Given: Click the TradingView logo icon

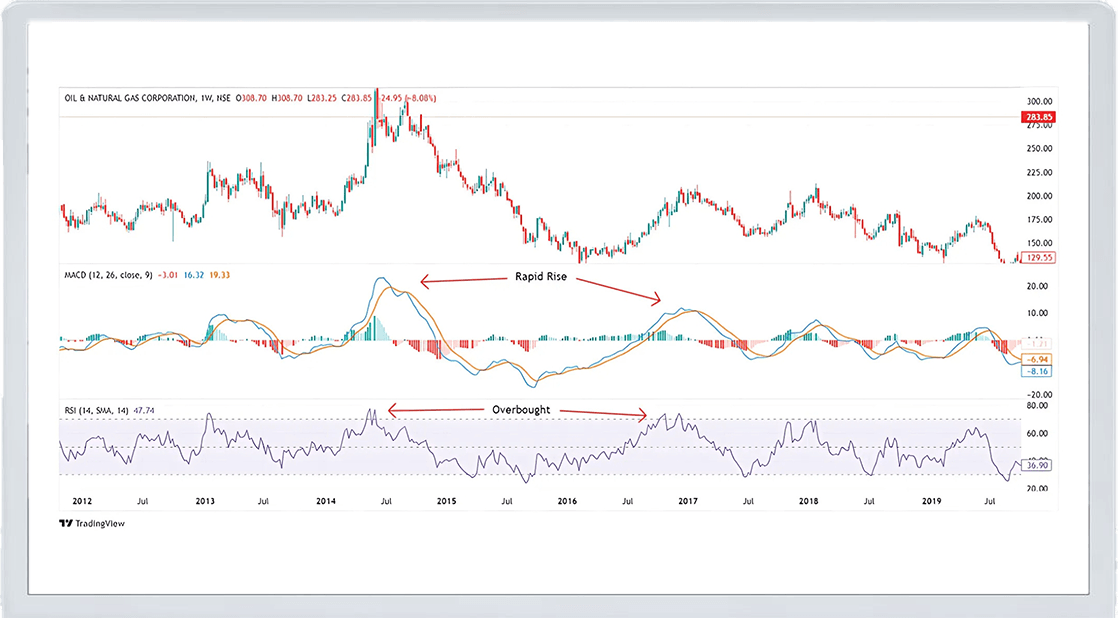Looking at the screenshot, I should tap(65, 523).
